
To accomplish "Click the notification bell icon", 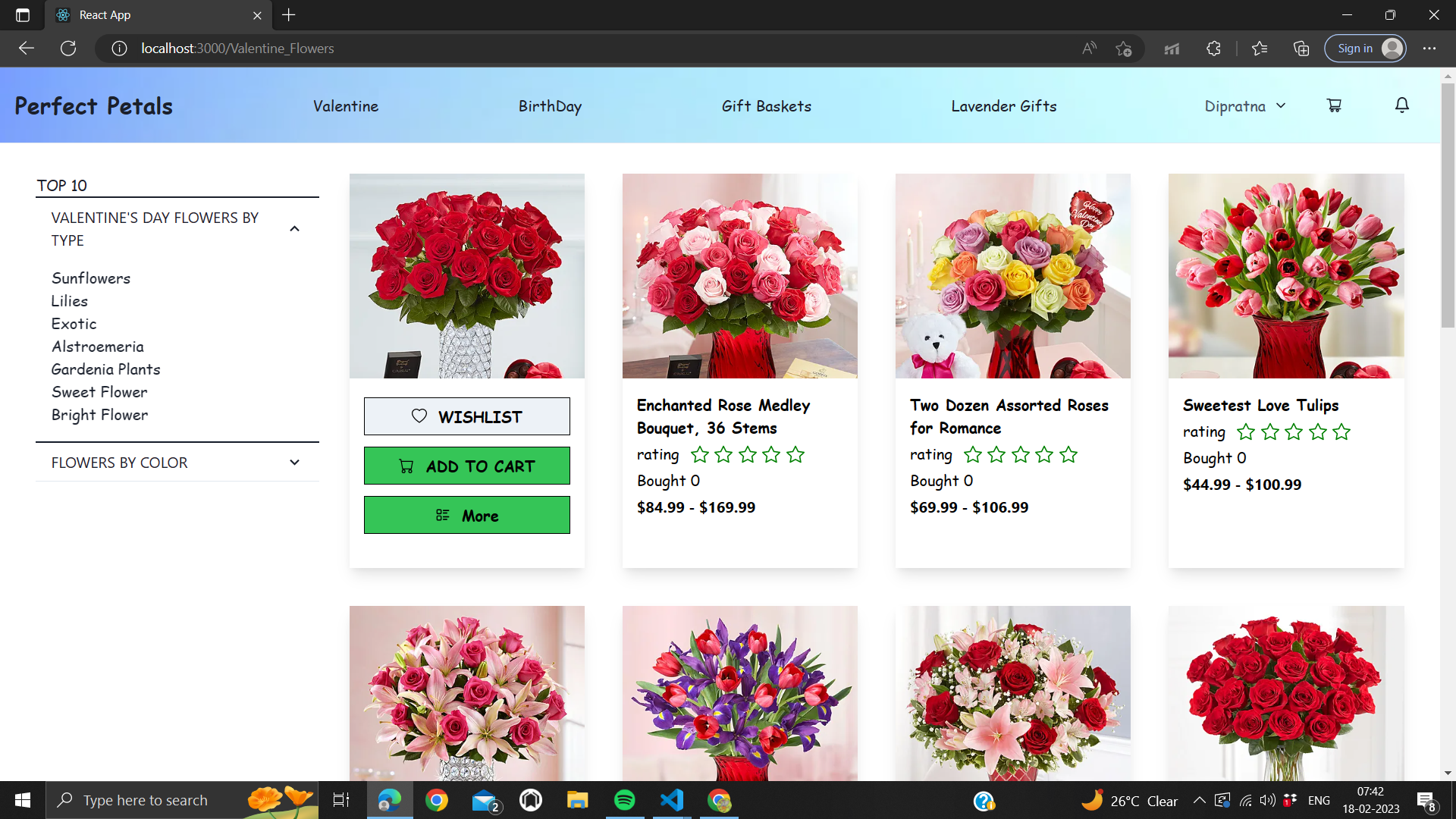I will [x=1401, y=105].
